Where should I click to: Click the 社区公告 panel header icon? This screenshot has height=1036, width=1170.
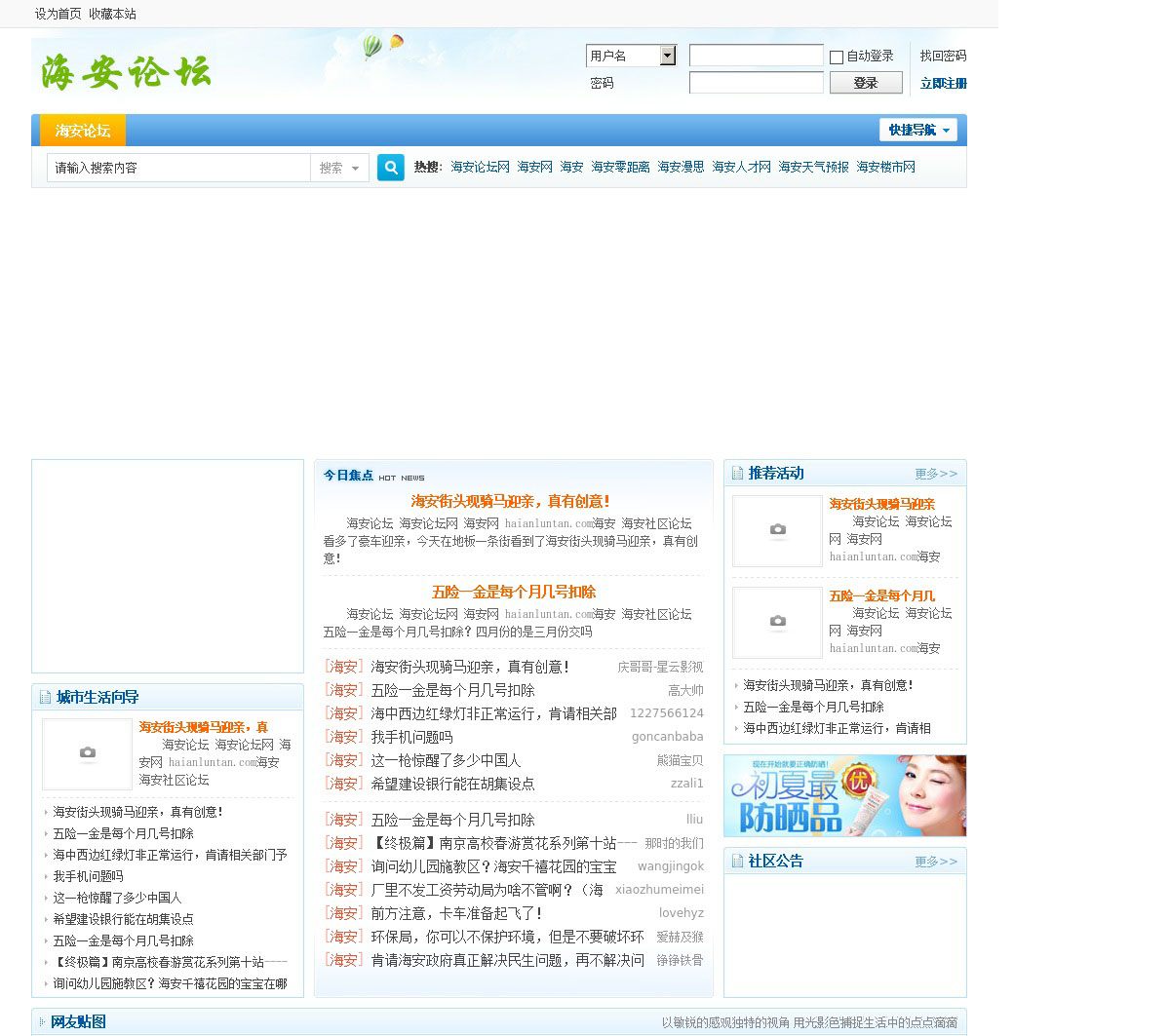[x=738, y=862]
